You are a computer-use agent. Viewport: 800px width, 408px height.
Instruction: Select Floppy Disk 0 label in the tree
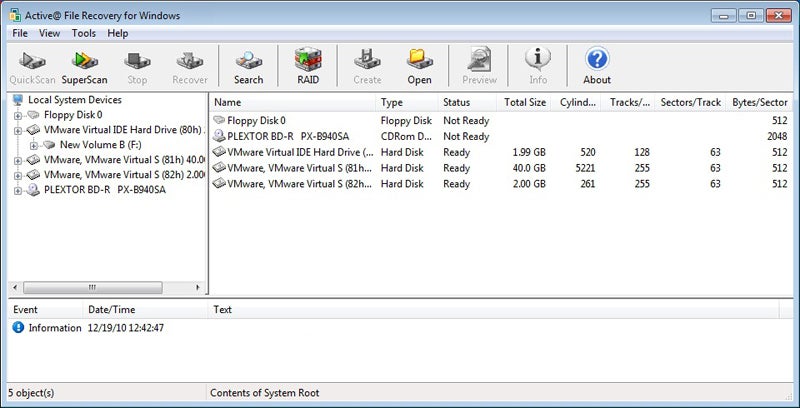click(73, 115)
